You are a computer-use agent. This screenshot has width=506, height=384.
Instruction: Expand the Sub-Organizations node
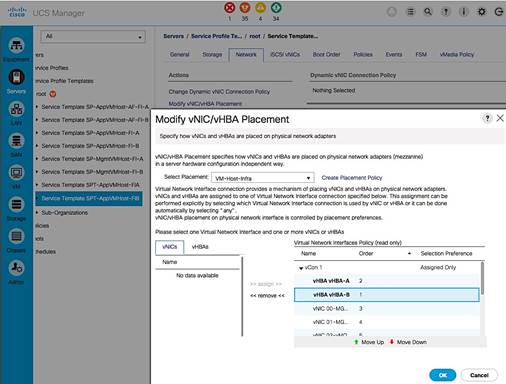click(x=37, y=213)
